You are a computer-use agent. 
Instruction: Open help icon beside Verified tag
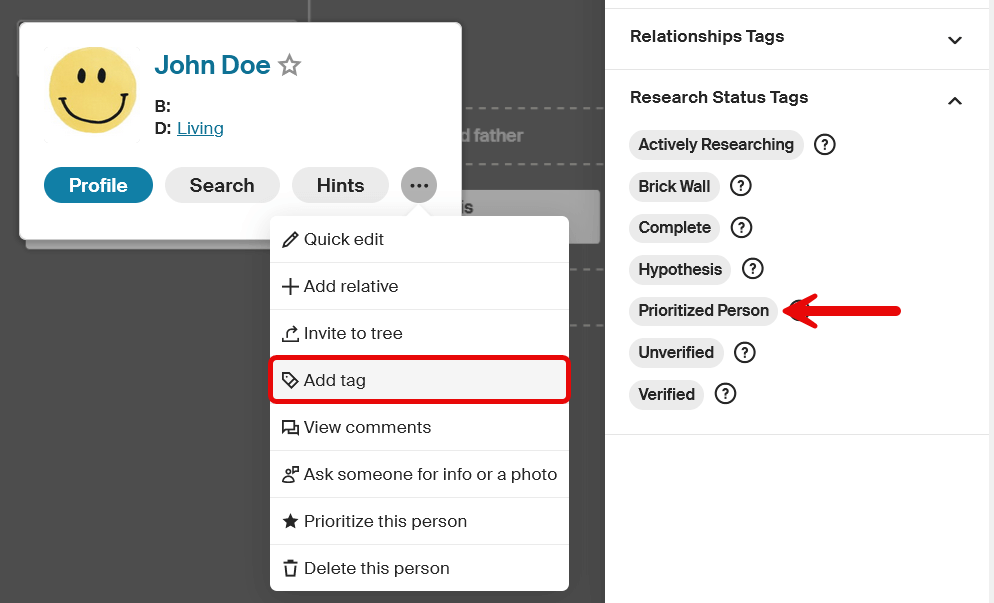click(725, 394)
